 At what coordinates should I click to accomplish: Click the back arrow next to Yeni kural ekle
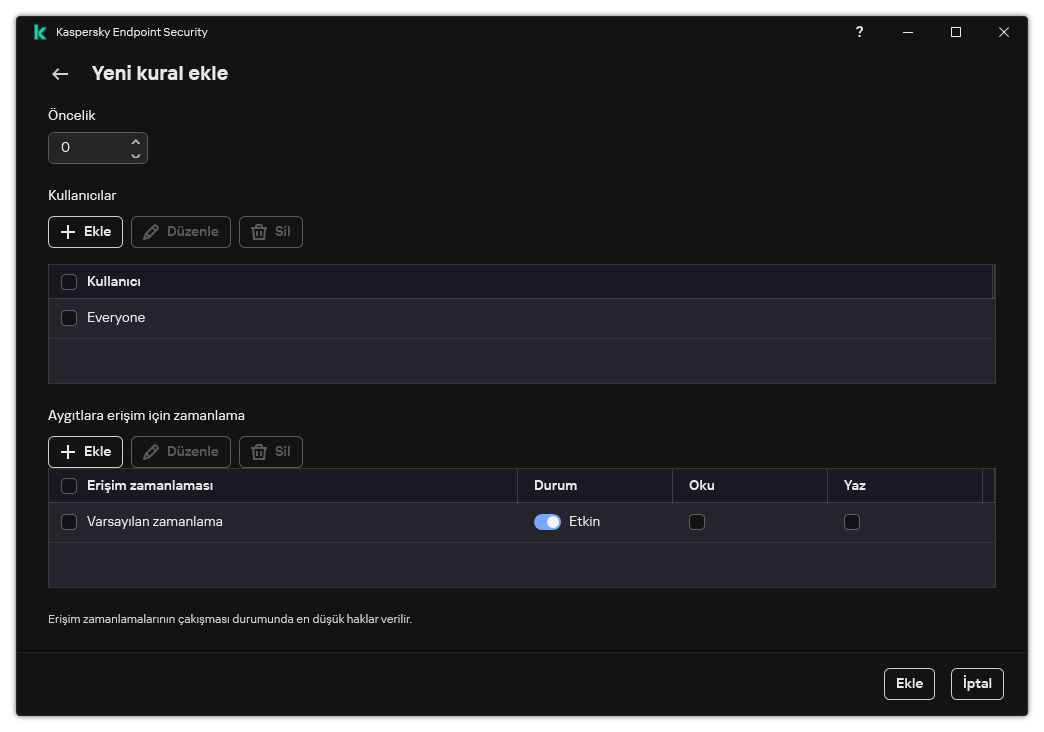click(x=60, y=74)
